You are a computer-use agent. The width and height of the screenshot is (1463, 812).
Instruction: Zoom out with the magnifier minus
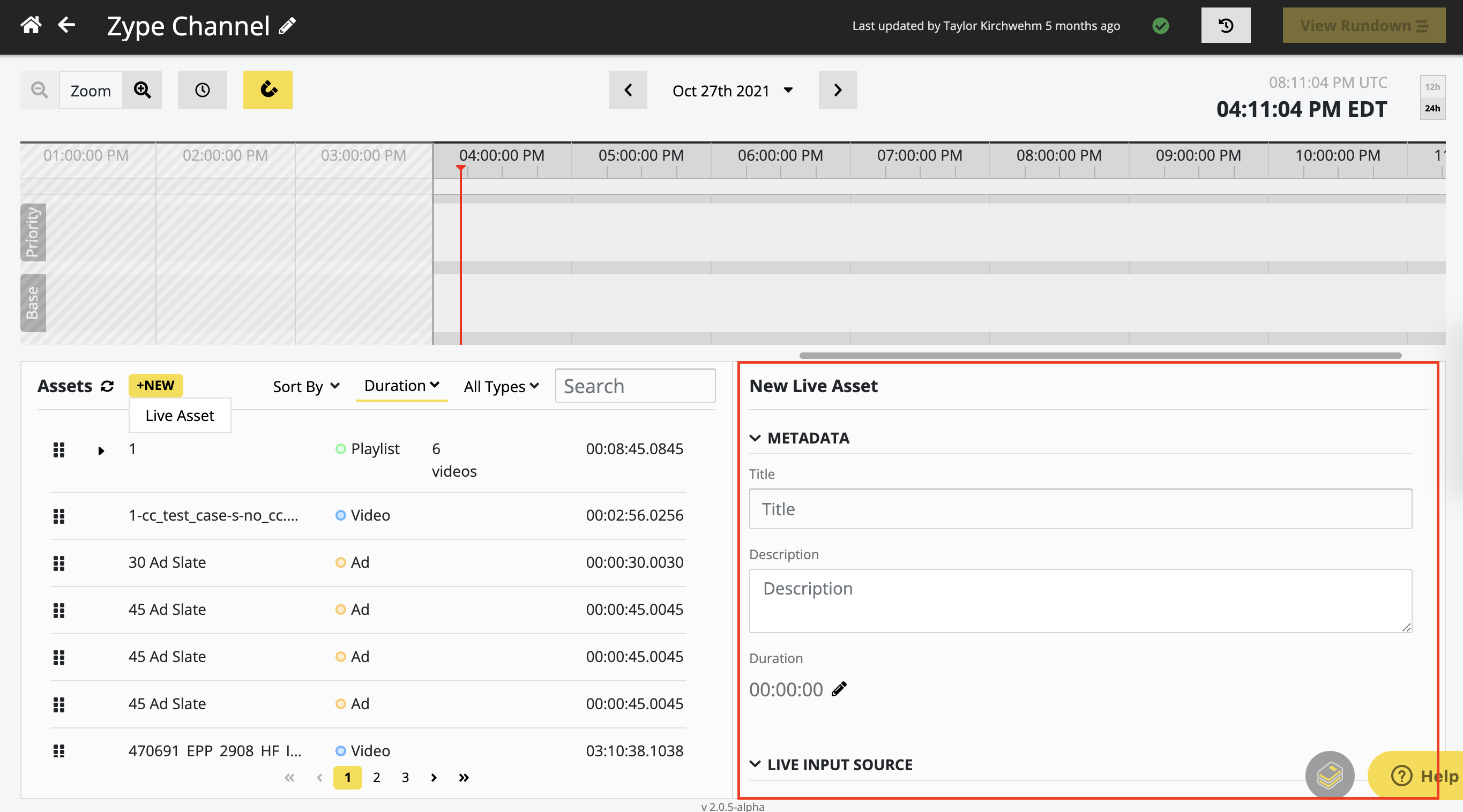(x=39, y=90)
